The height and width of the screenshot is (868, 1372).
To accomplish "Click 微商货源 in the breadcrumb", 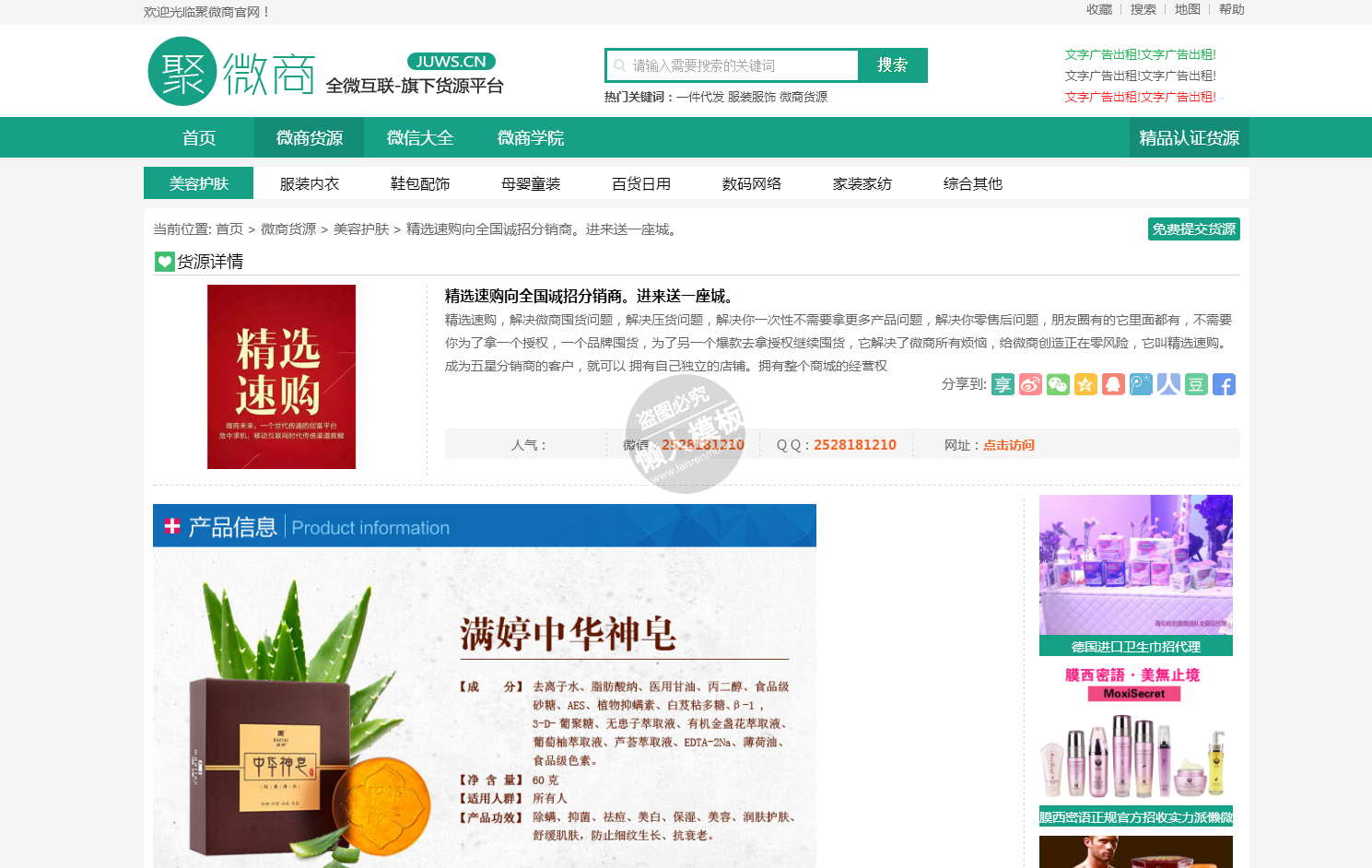I will point(288,229).
